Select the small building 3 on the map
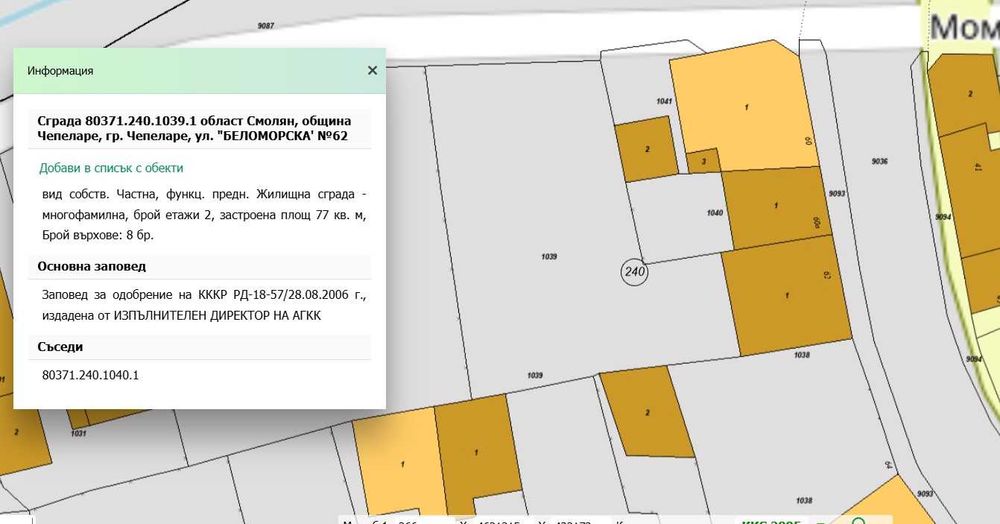Viewport: 1000px width, 524px height. pos(703,161)
